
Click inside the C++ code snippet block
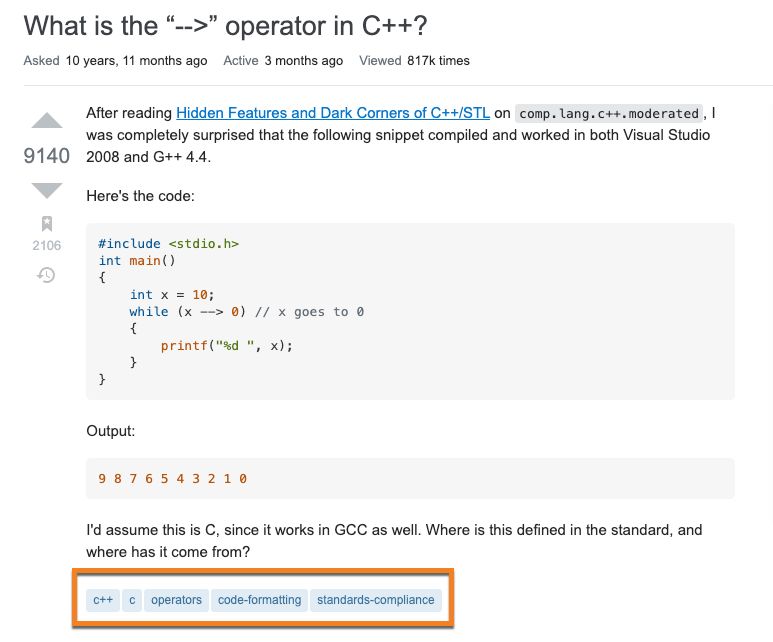[x=410, y=311]
